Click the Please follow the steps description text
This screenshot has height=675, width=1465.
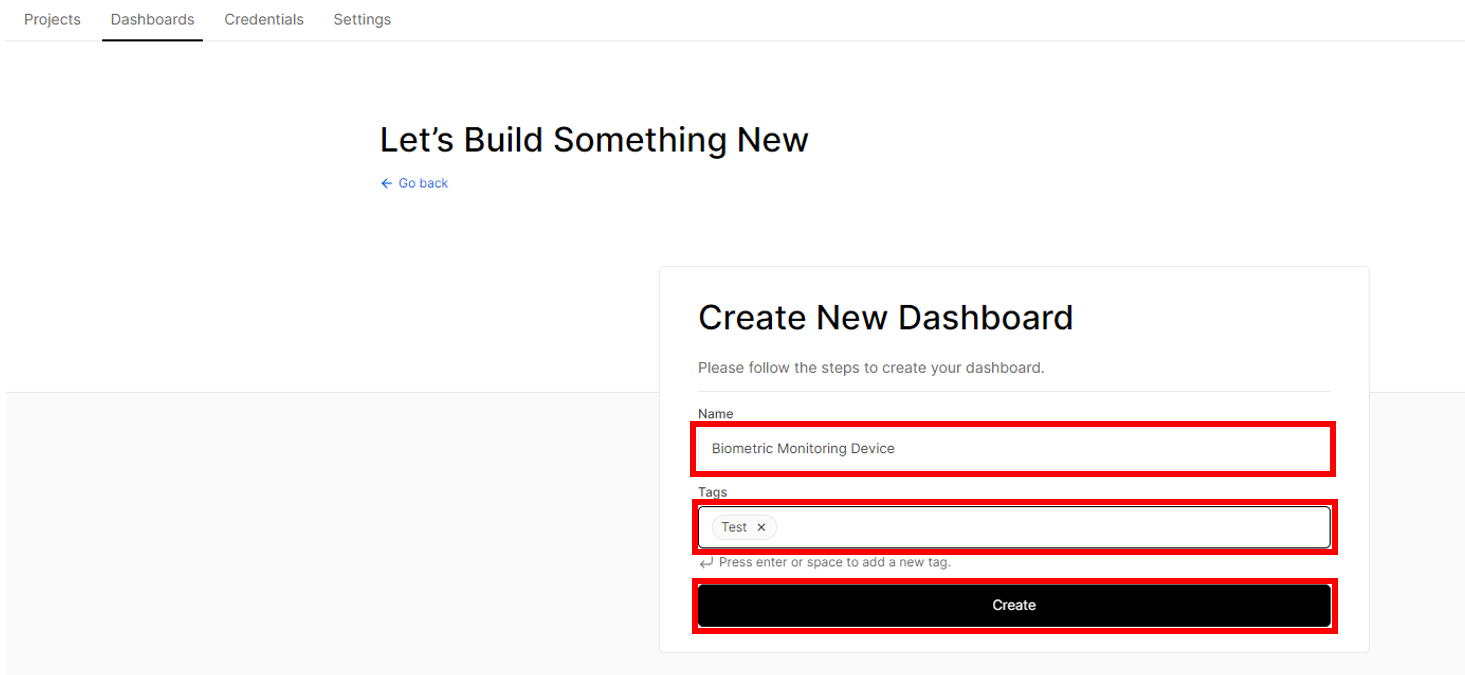coord(871,367)
